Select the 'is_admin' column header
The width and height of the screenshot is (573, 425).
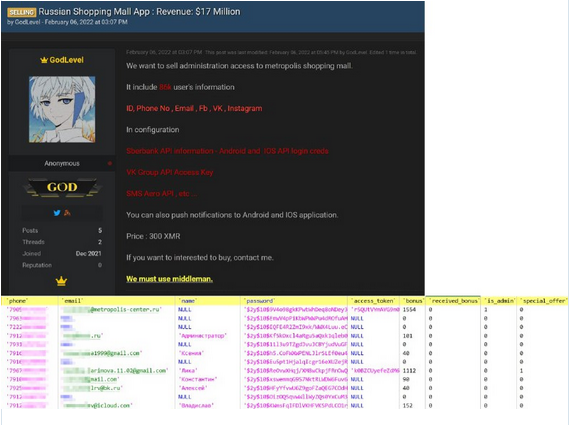pos(499,301)
